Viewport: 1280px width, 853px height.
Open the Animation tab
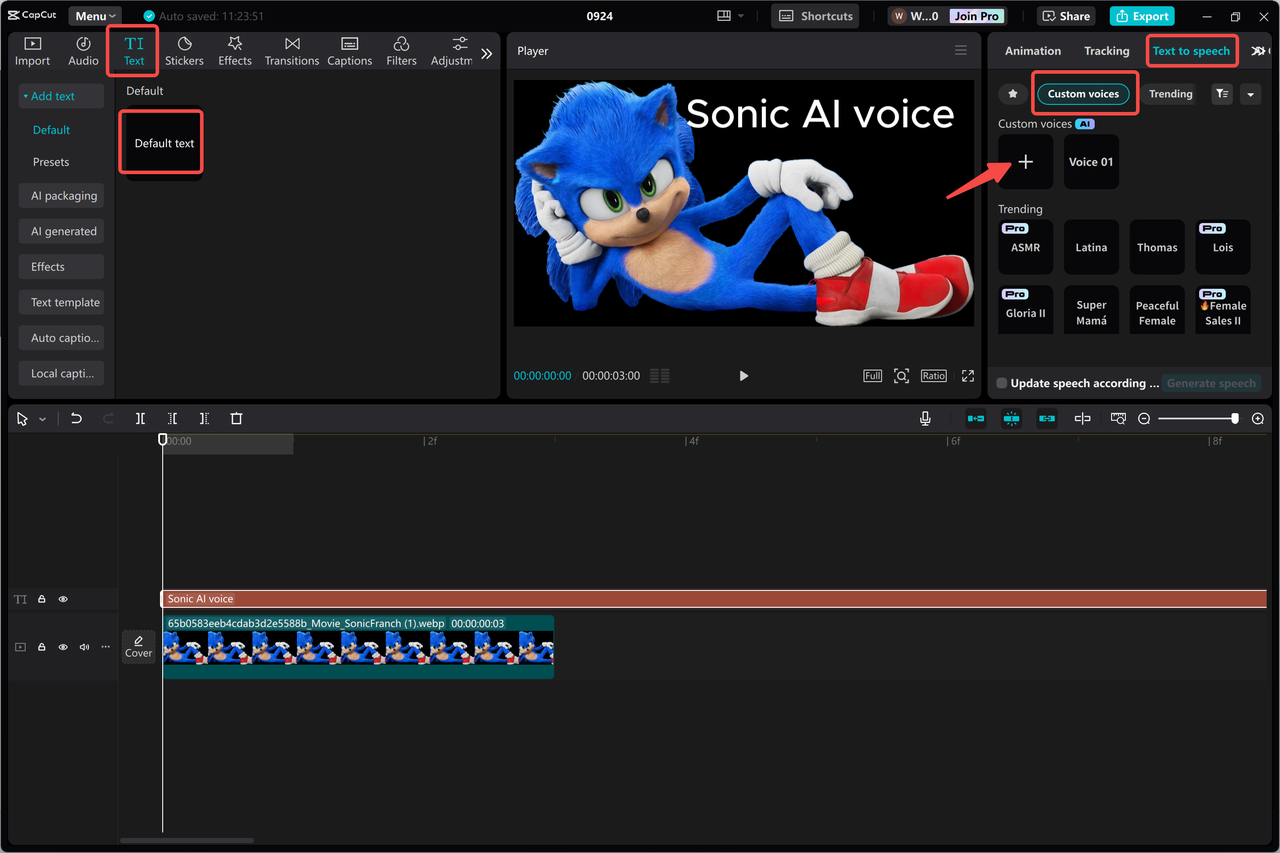coord(1032,50)
